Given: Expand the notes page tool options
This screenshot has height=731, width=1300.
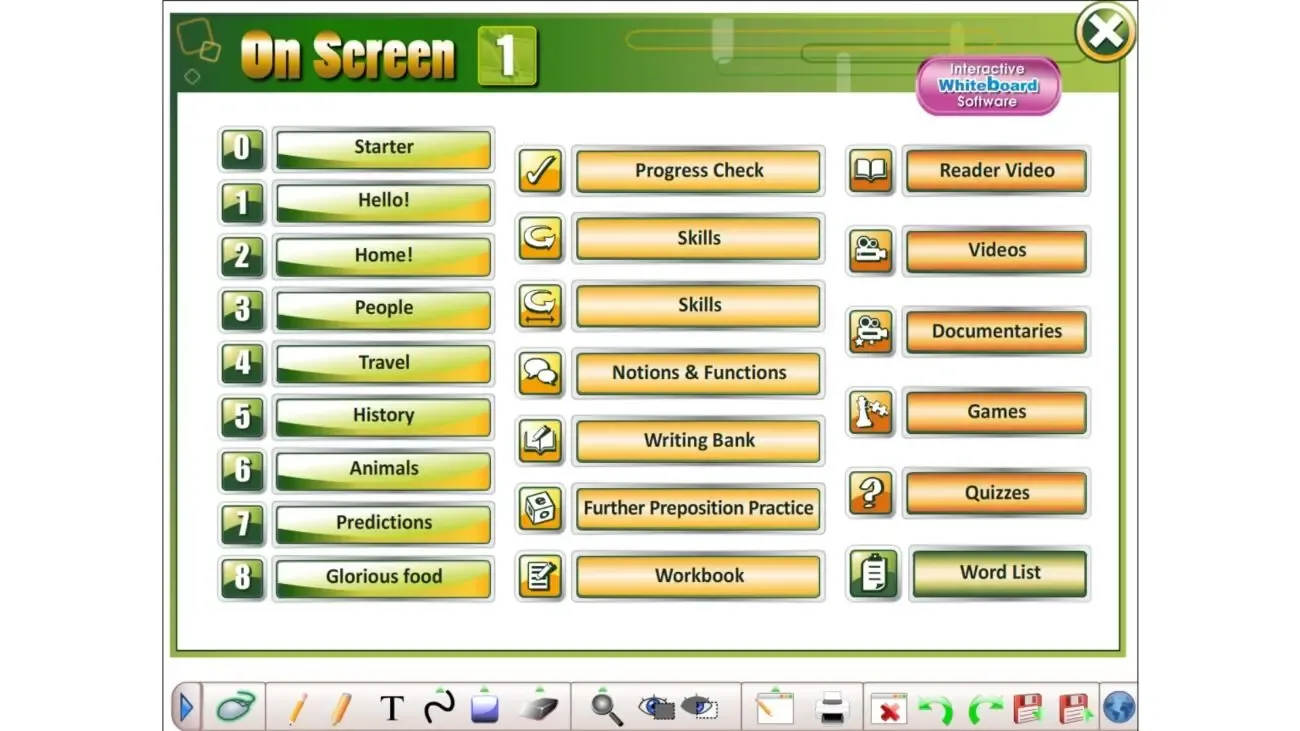Looking at the screenshot, I should [x=777, y=690].
